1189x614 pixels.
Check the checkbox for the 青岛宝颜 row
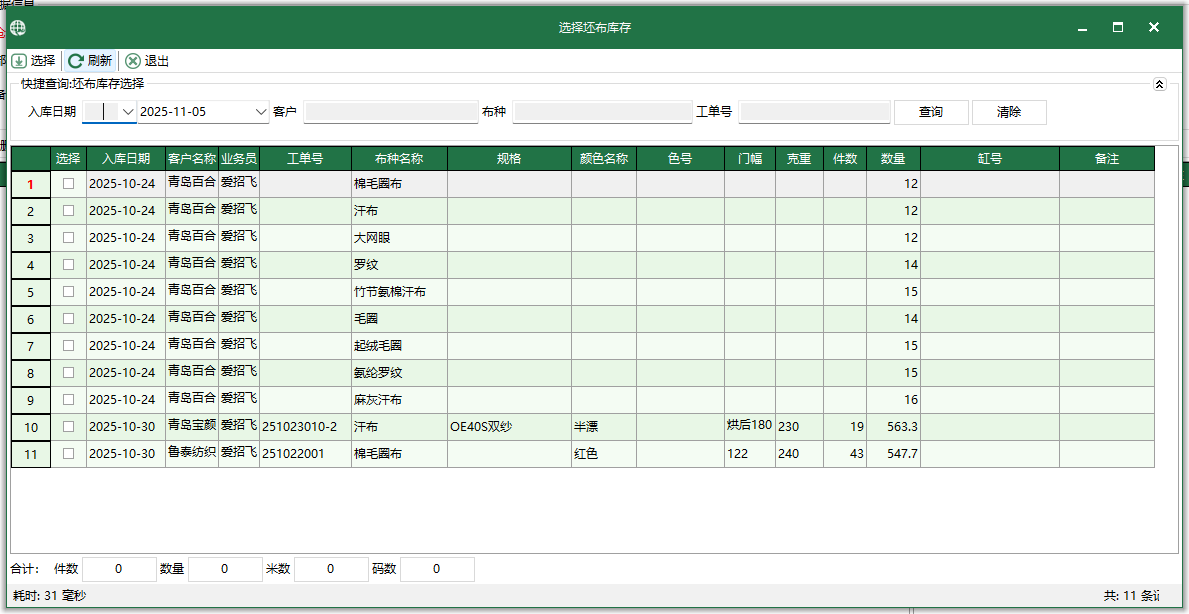pos(68,426)
